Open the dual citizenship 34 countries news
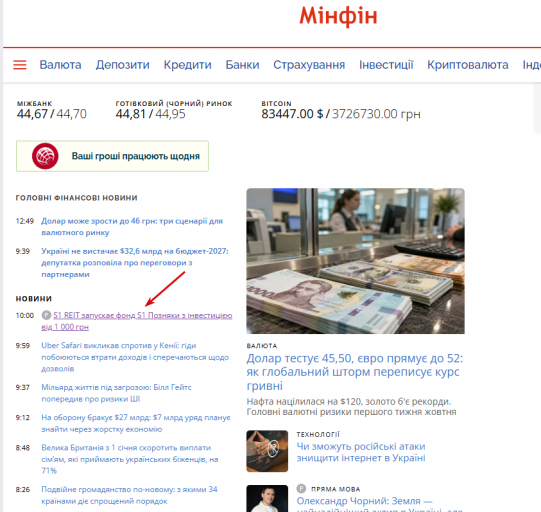This screenshot has height=512, width=541. pos(129,495)
